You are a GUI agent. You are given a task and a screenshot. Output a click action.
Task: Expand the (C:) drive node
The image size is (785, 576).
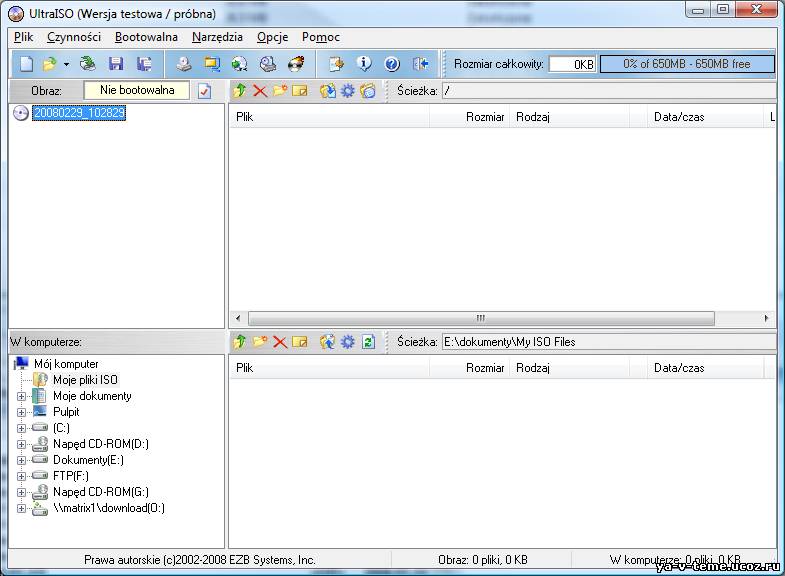tap(21, 428)
